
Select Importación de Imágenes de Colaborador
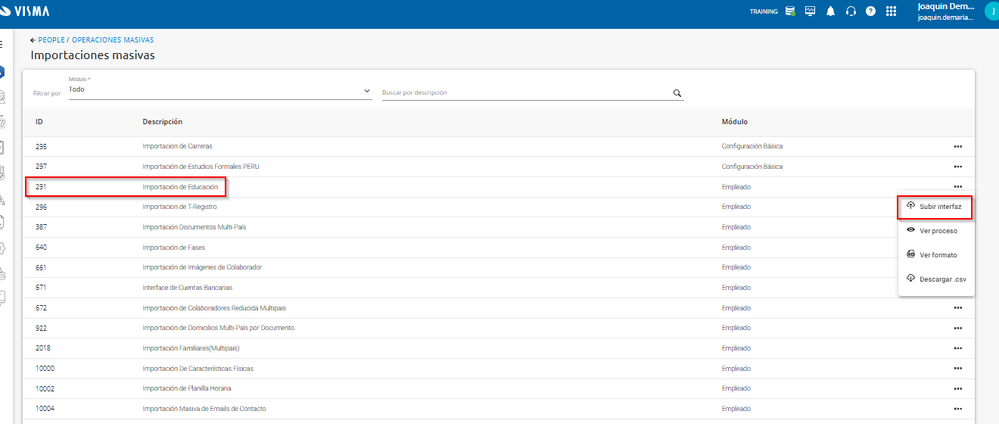pos(202,267)
